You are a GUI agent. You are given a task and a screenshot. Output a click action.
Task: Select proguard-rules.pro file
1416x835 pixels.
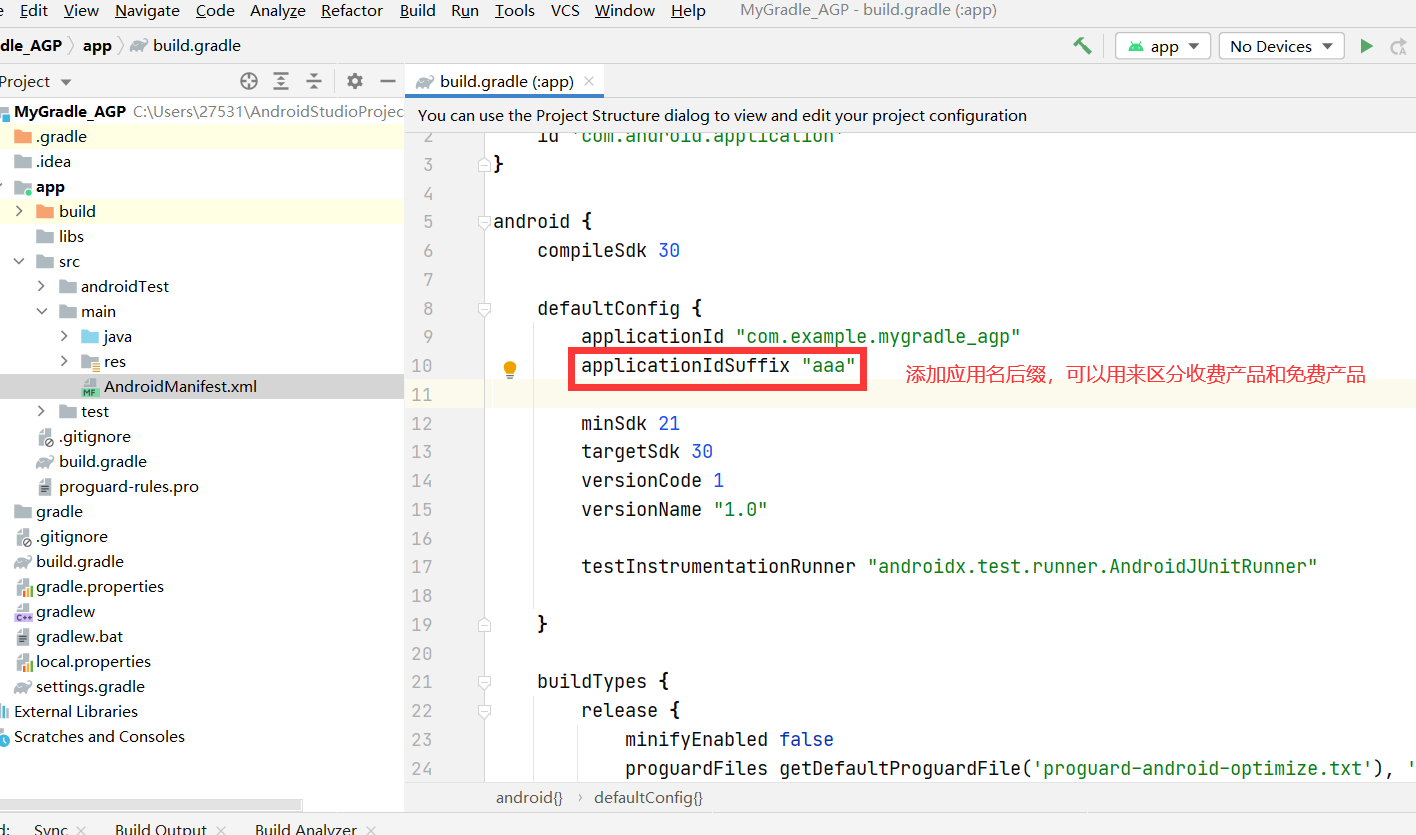(x=129, y=486)
